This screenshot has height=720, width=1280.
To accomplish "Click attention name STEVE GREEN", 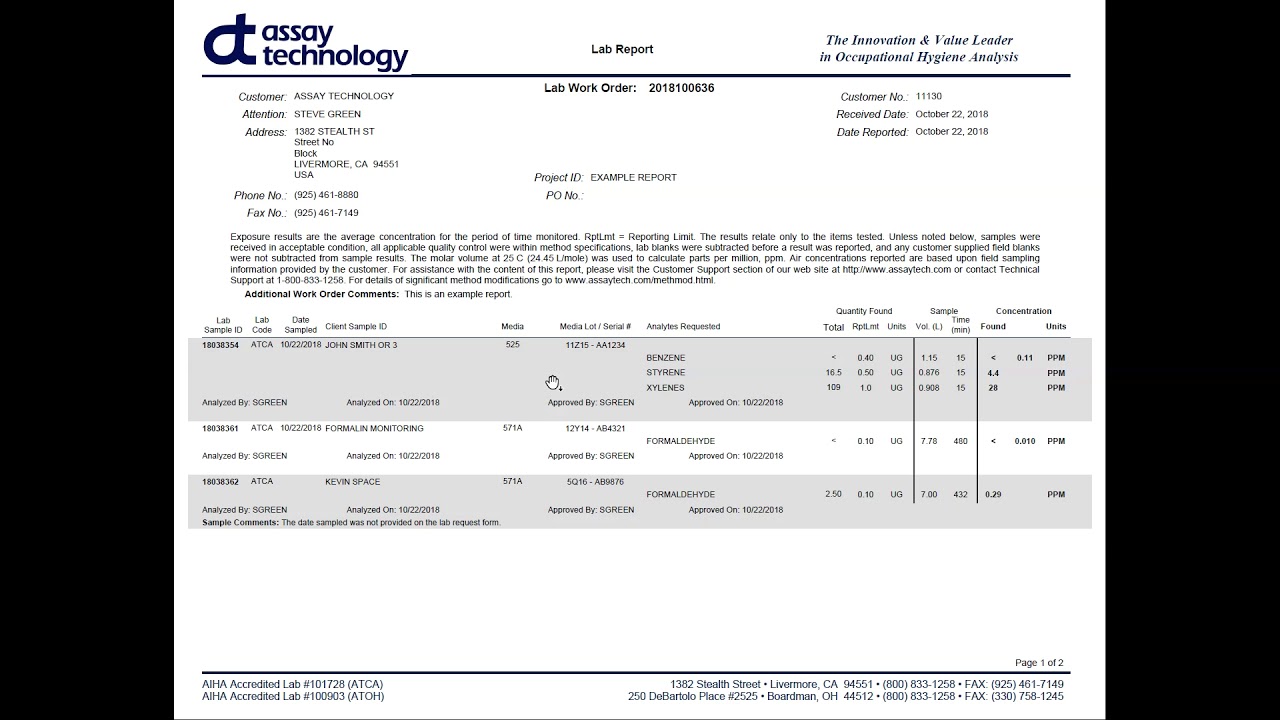I will pos(327,114).
